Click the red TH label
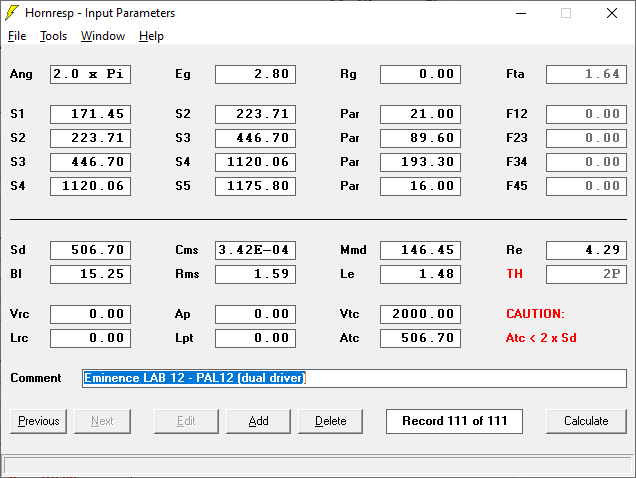This screenshot has height=478, width=636. (x=514, y=274)
